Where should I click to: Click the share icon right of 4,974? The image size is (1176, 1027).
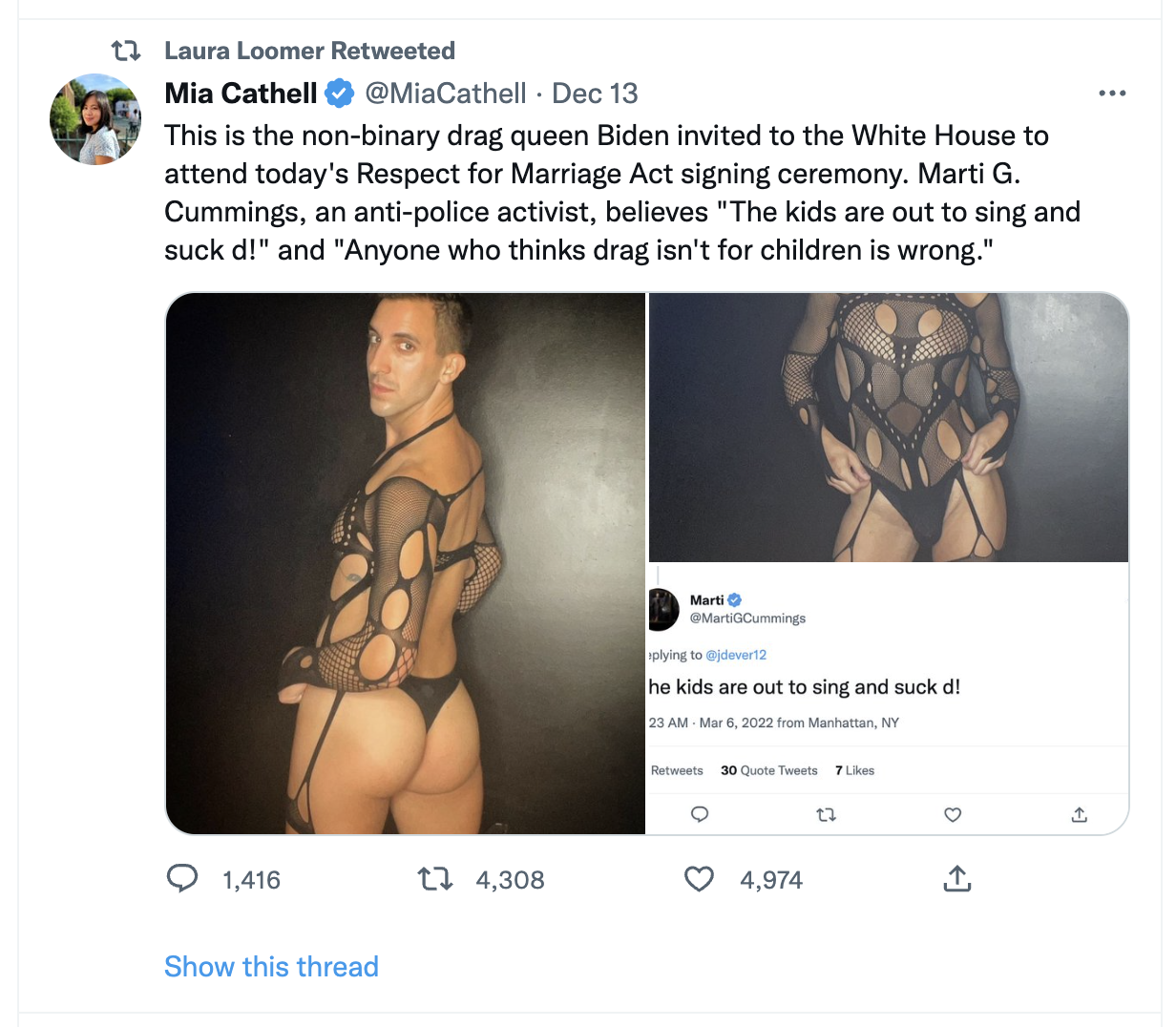(x=956, y=878)
